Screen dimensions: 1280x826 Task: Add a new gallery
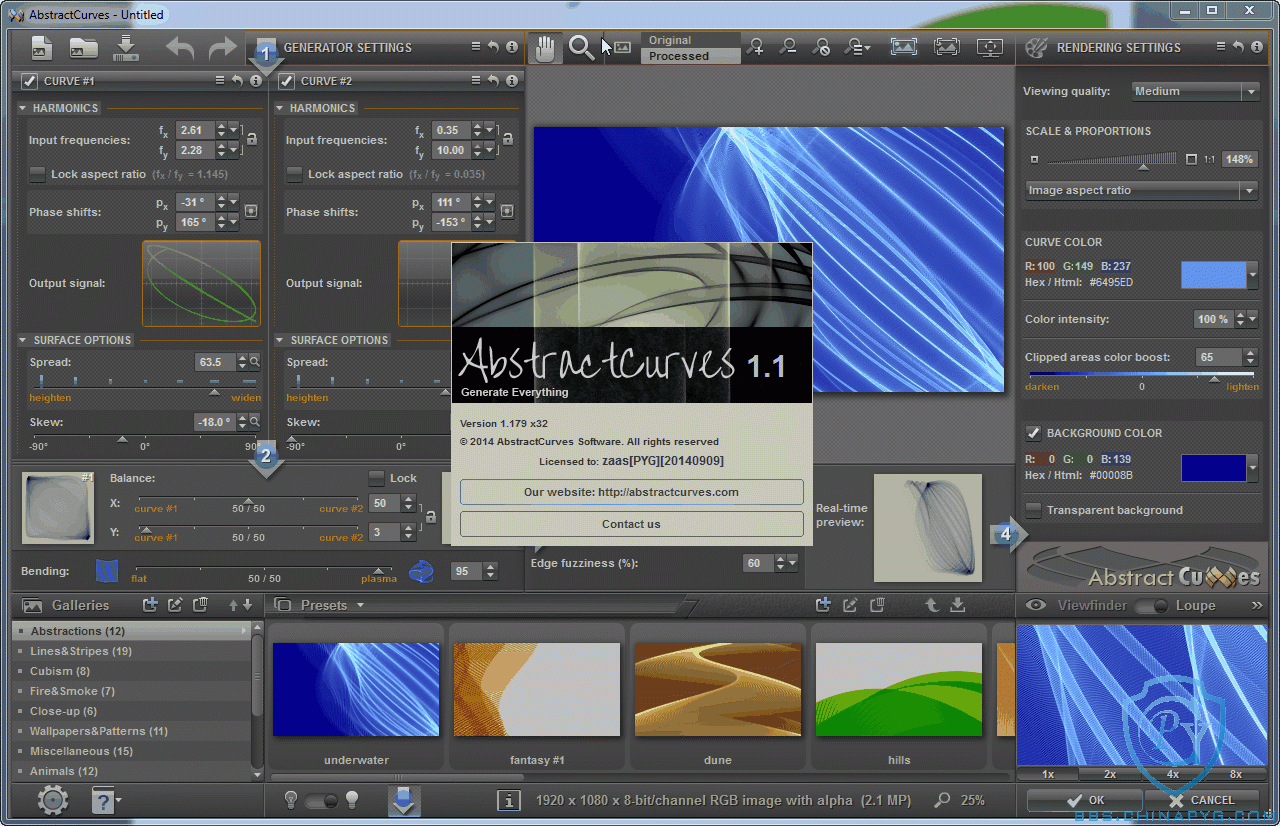click(x=150, y=605)
